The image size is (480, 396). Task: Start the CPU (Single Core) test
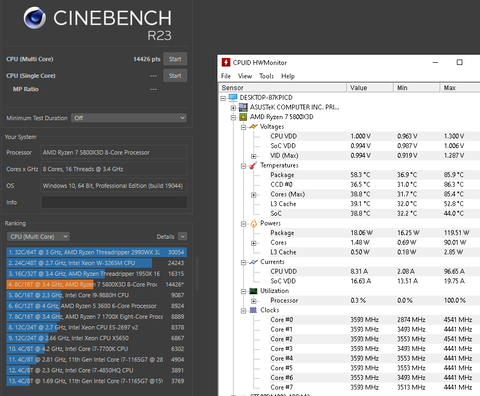175,75
